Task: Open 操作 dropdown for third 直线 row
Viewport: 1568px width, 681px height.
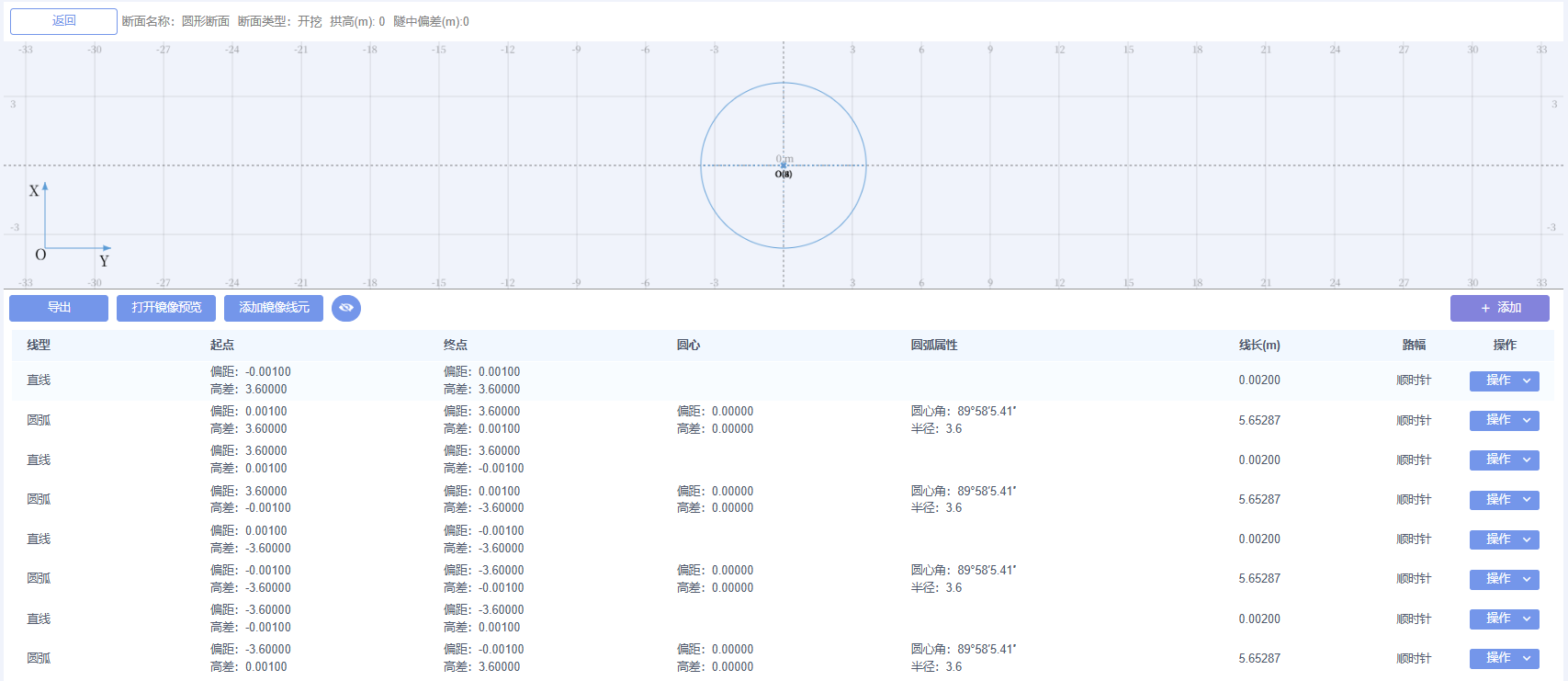Action: [x=1504, y=539]
